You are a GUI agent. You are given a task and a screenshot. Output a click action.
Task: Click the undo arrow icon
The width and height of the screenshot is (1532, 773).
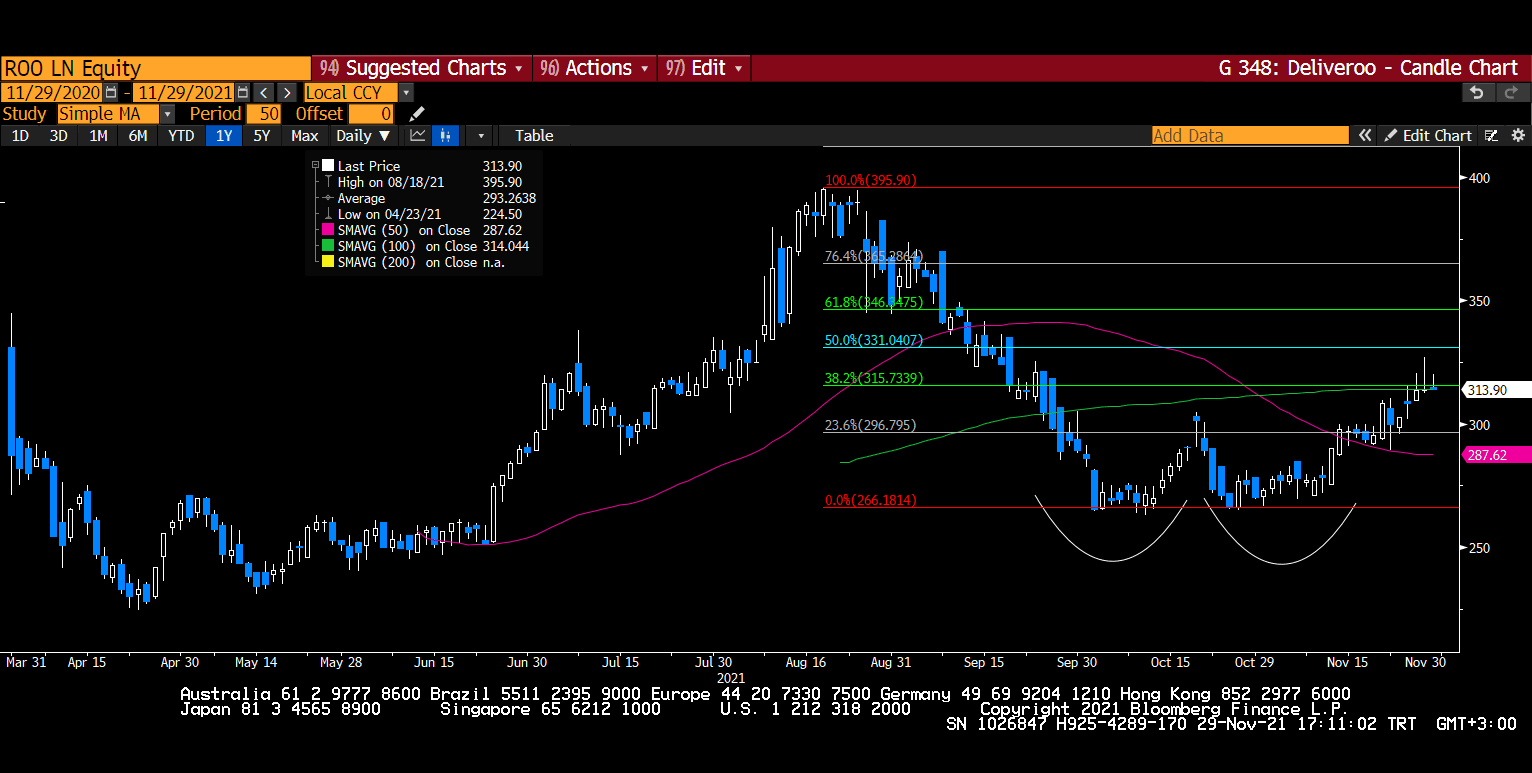pos(1476,92)
